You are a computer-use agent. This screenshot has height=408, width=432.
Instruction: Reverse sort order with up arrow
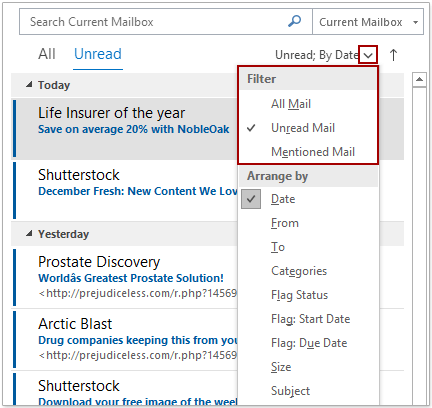coord(393,55)
